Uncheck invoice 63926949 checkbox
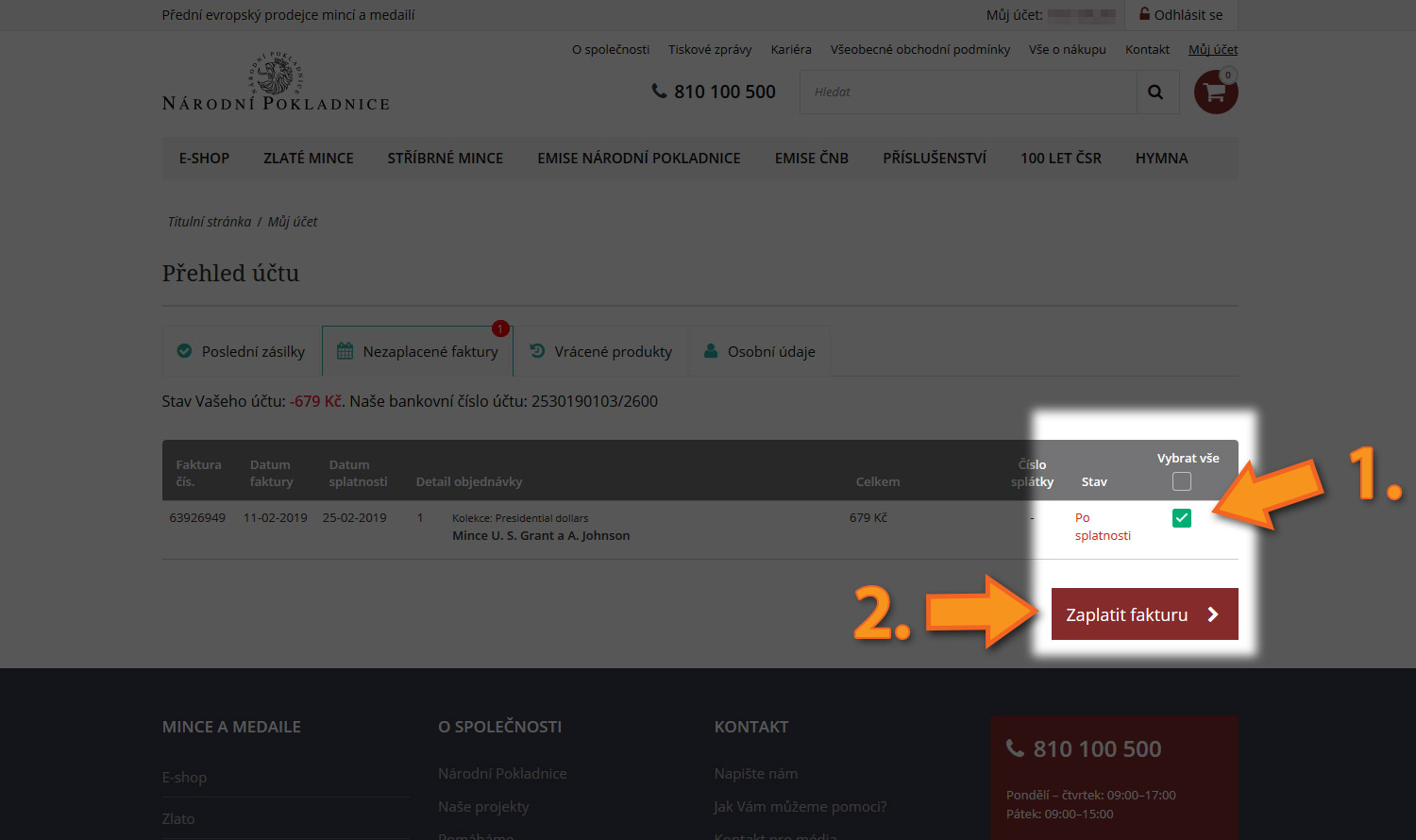The width and height of the screenshot is (1416, 840). (1182, 518)
